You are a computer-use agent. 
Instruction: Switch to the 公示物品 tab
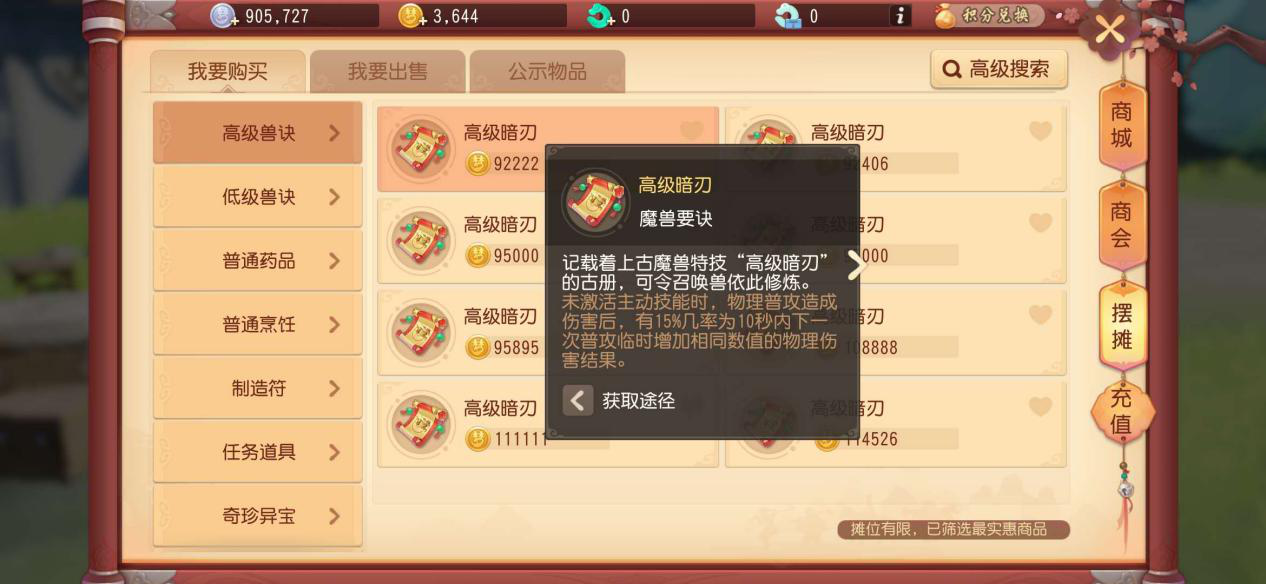coord(547,72)
